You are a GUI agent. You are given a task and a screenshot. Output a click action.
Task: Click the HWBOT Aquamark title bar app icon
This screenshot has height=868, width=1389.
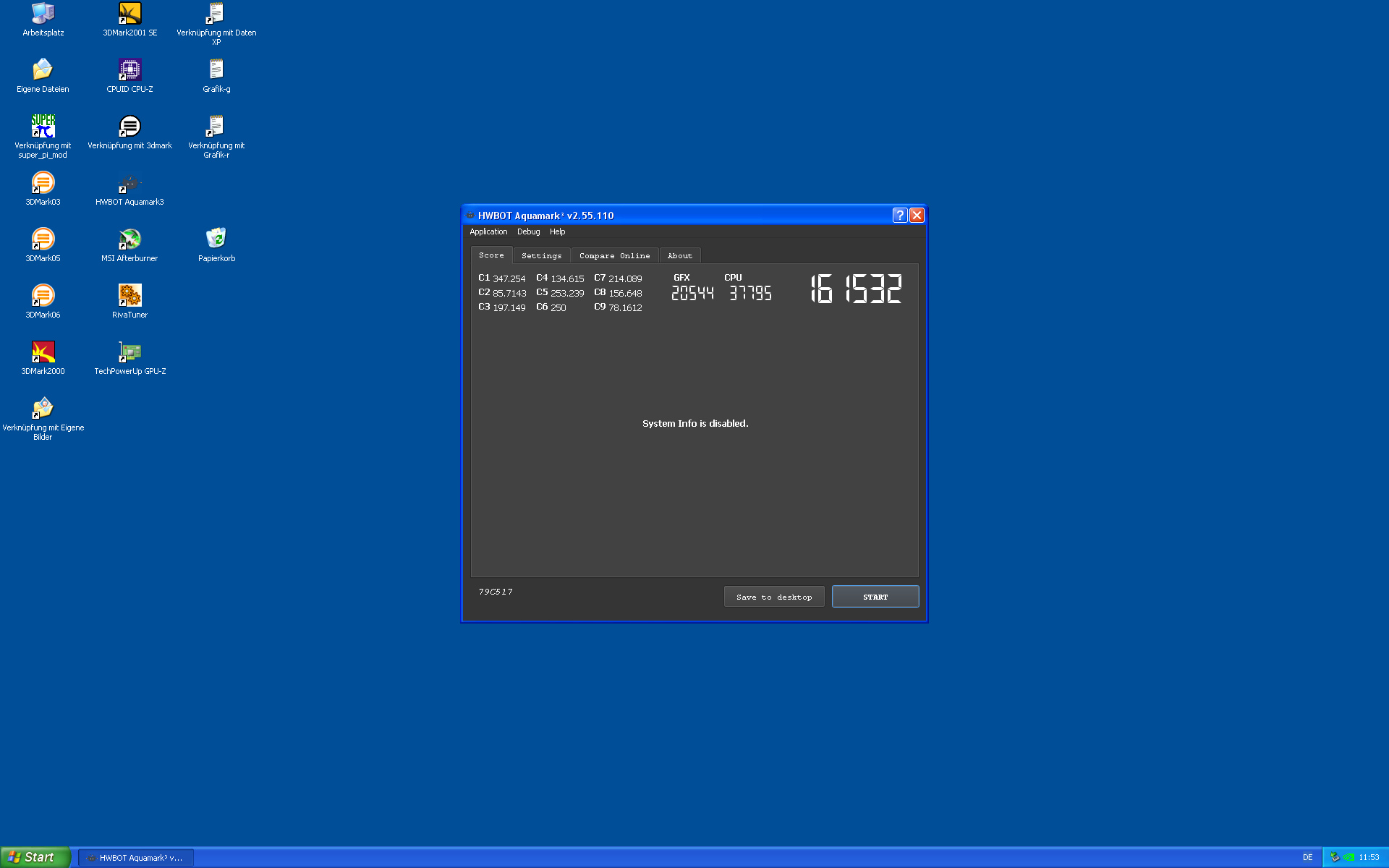470,216
